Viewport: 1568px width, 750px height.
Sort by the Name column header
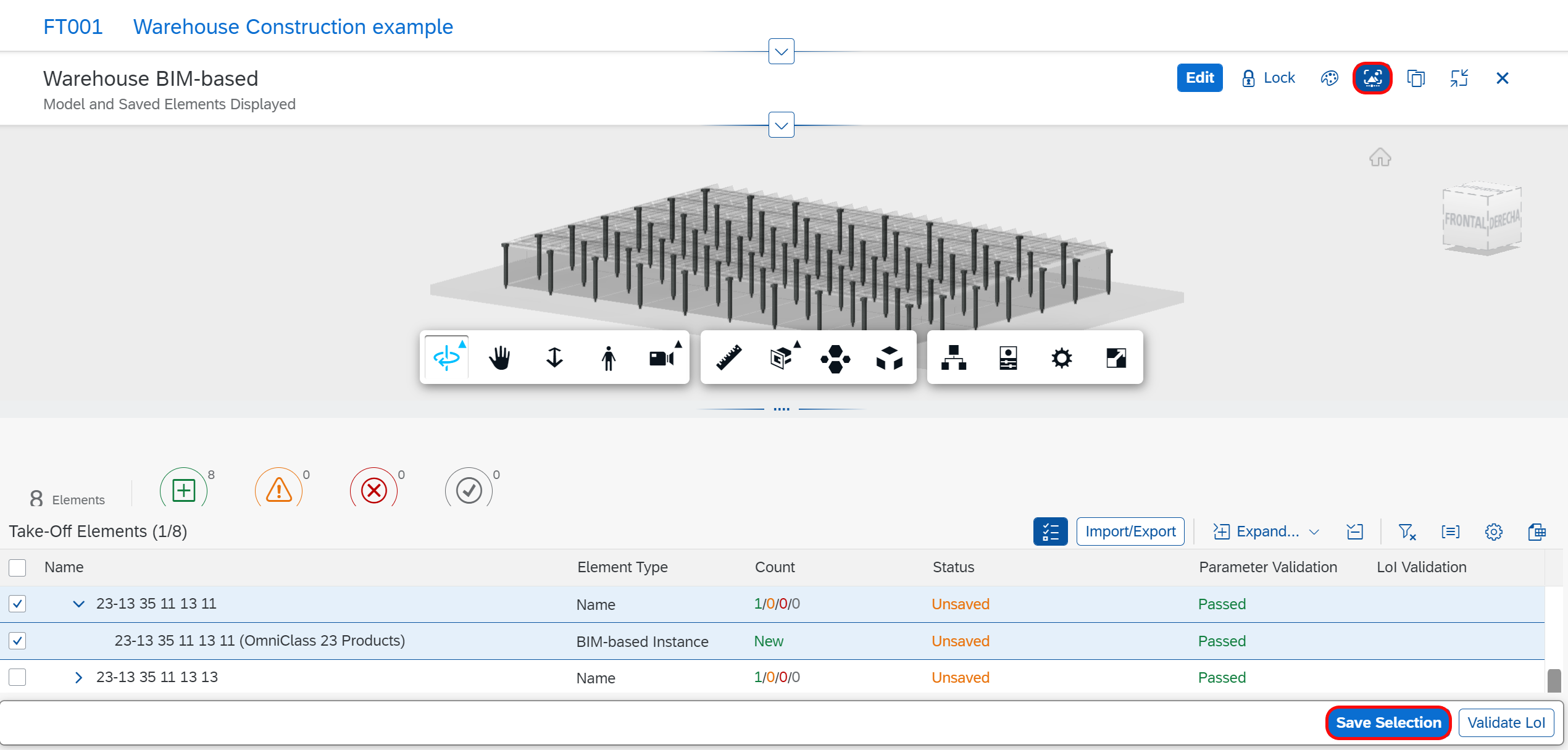[x=64, y=567]
